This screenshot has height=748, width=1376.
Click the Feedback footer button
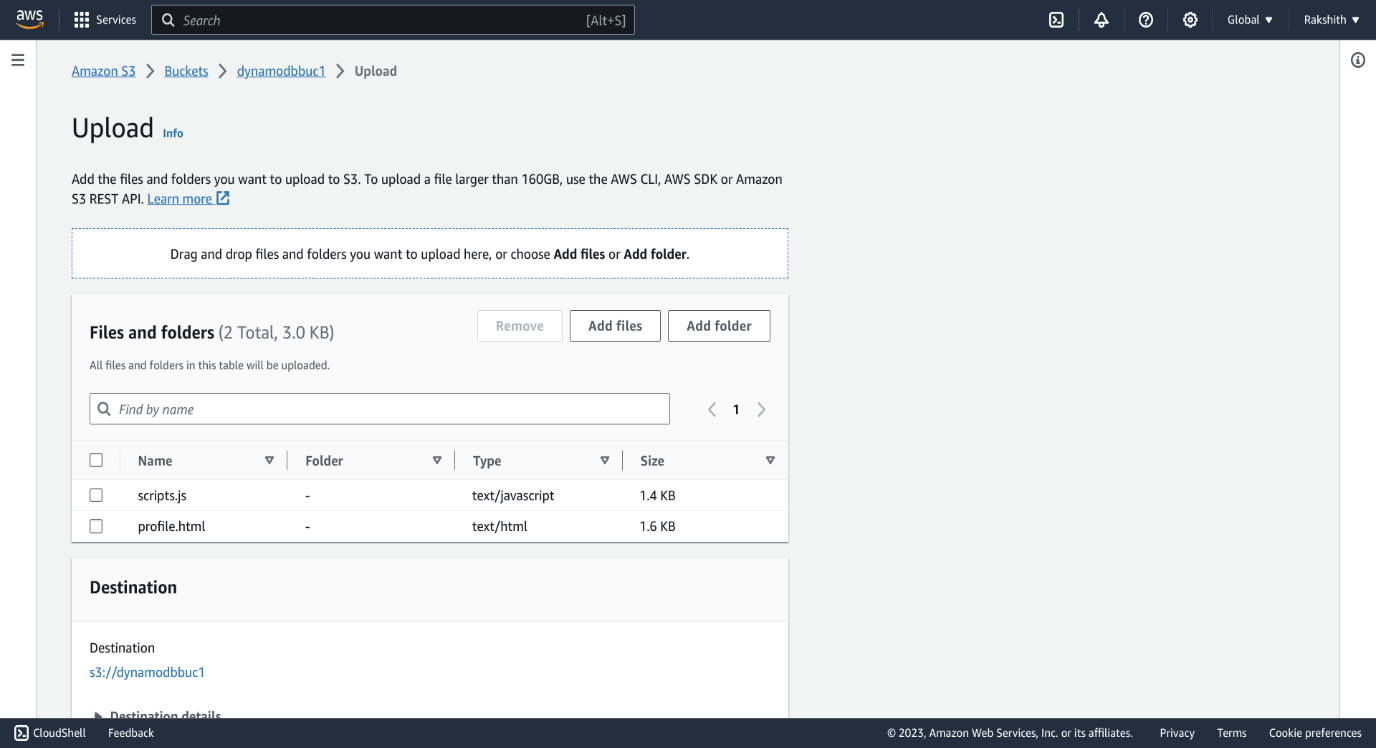(131, 733)
